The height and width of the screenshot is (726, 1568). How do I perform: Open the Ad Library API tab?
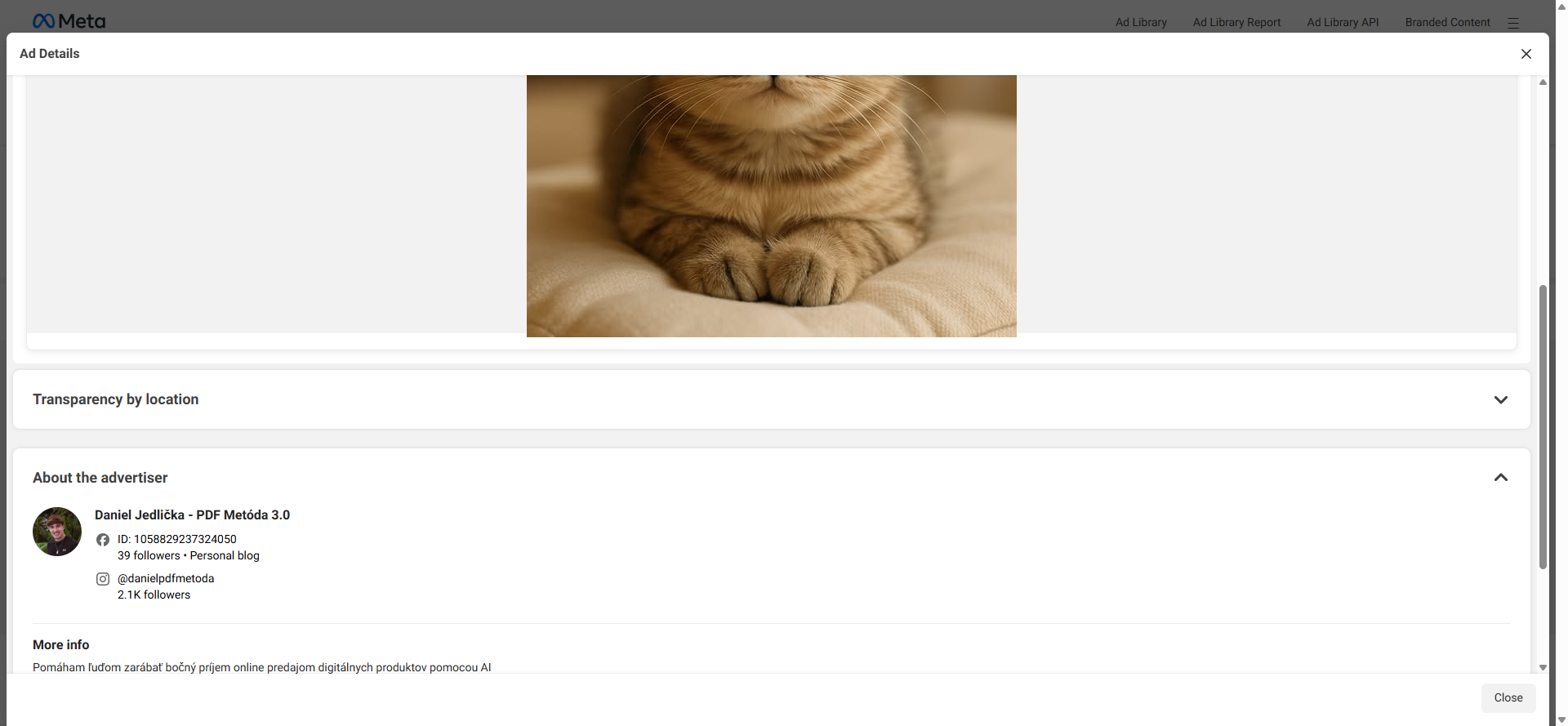point(1343,22)
